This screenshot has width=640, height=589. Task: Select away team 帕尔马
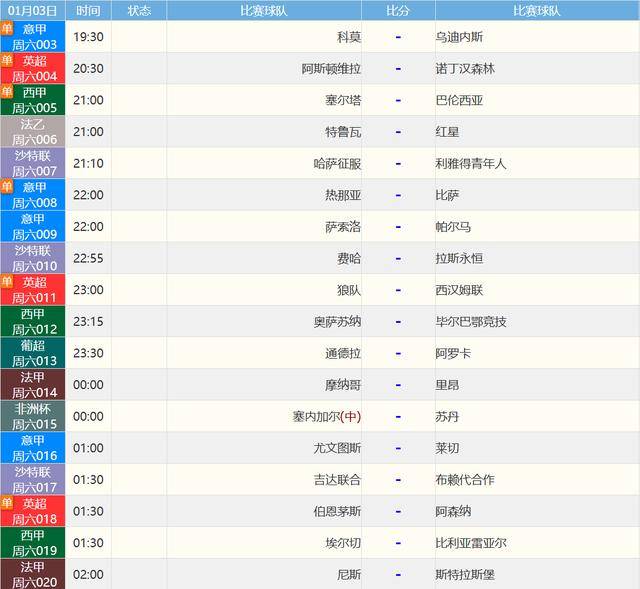(x=453, y=227)
